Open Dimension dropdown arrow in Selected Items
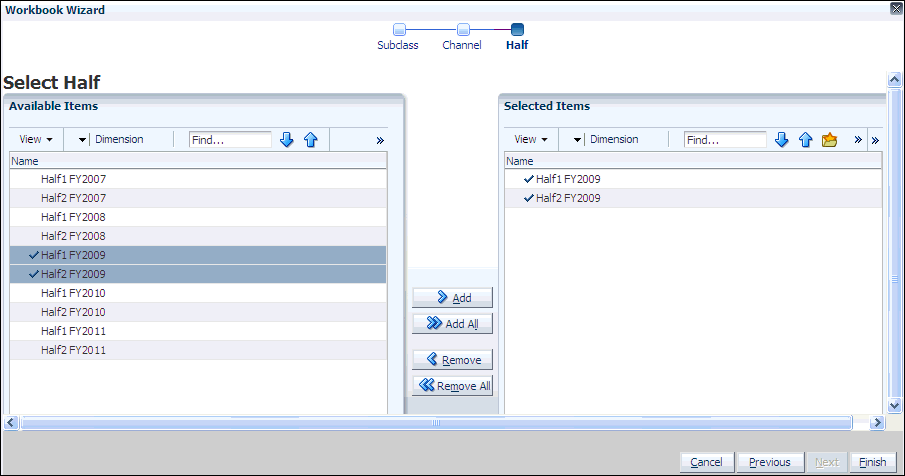The height and width of the screenshot is (476, 905). tap(577, 140)
